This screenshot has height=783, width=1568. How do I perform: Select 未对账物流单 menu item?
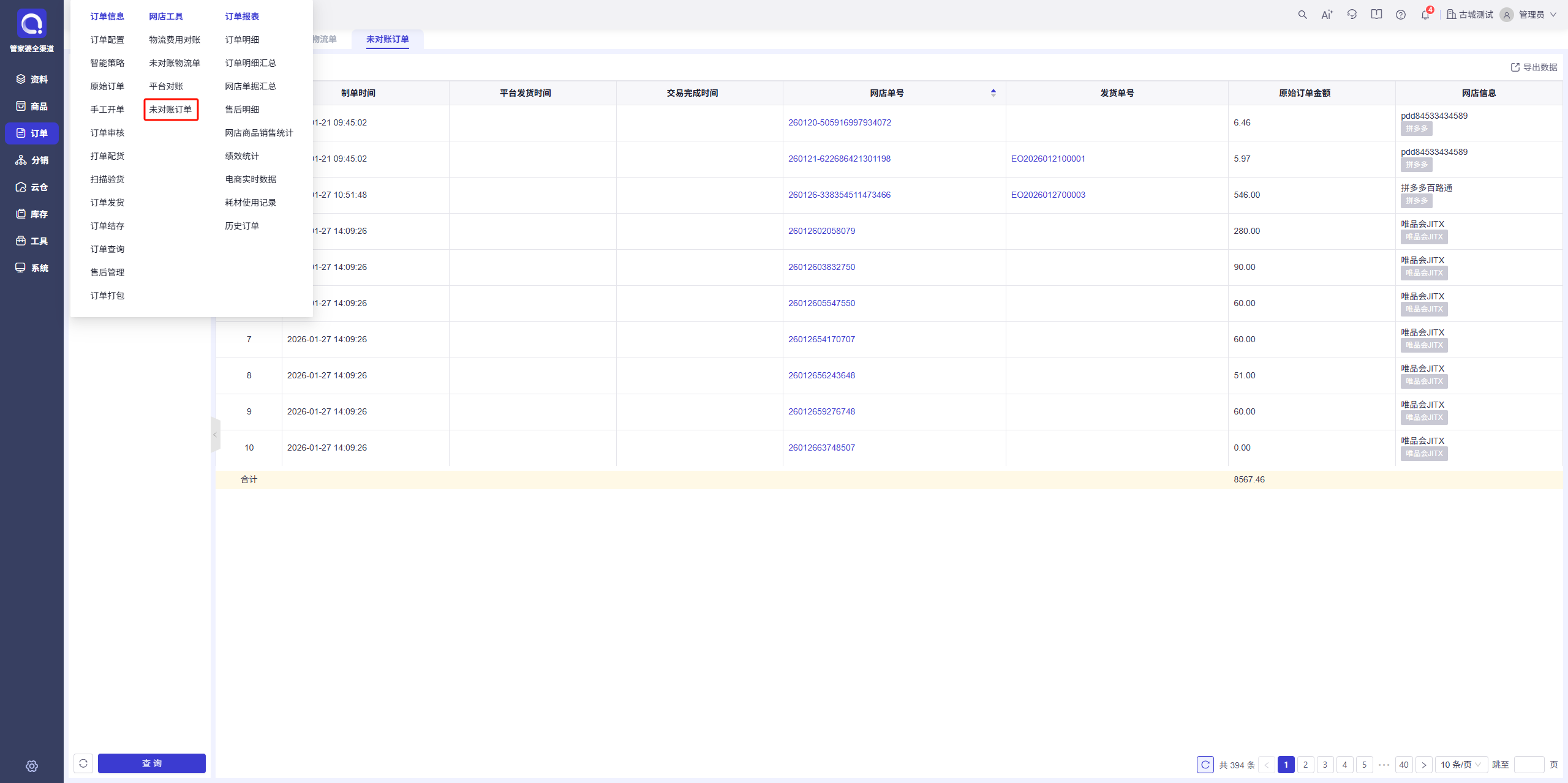click(x=175, y=63)
